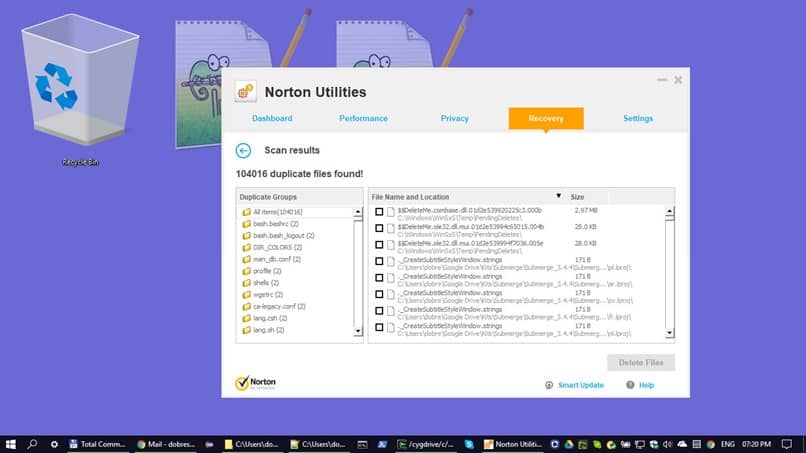Click the 07:20 PM taskbar clock
Viewport: 806px width, 453px height.
coord(756,444)
